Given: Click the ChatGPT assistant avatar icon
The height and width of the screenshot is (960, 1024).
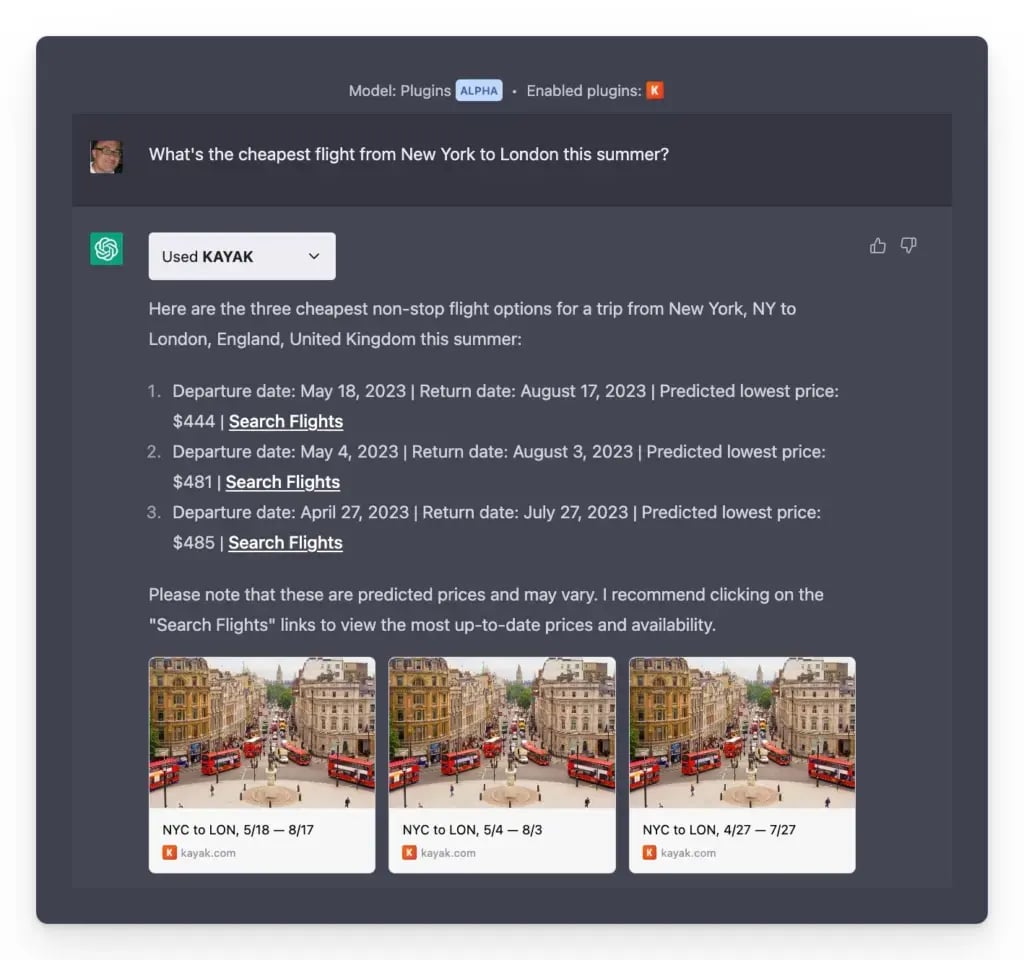Looking at the screenshot, I should point(106,249).
